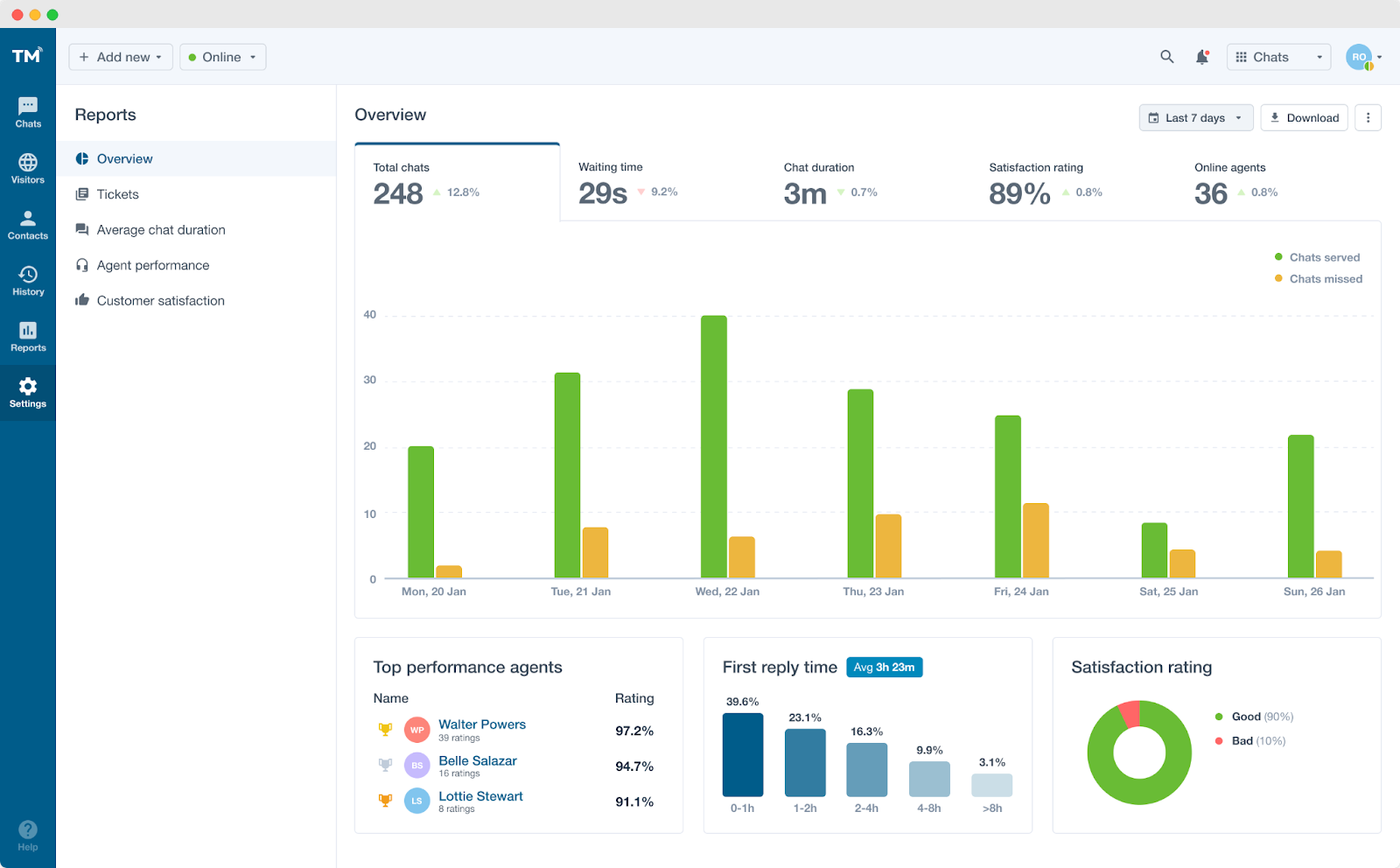1400x868 pixels.
Task: Open Reports in the left sidebar
Action: coord(28,337)
